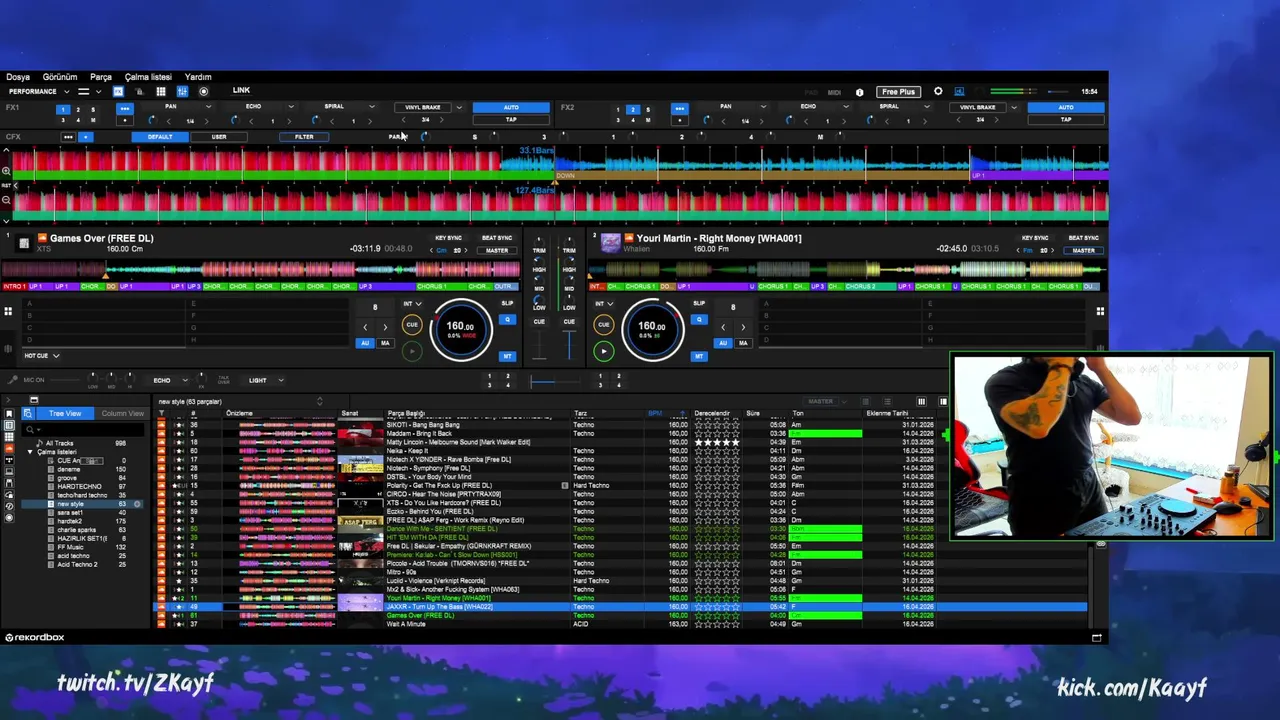
Task: Click the recording panel icon
Action: point(204,91)
